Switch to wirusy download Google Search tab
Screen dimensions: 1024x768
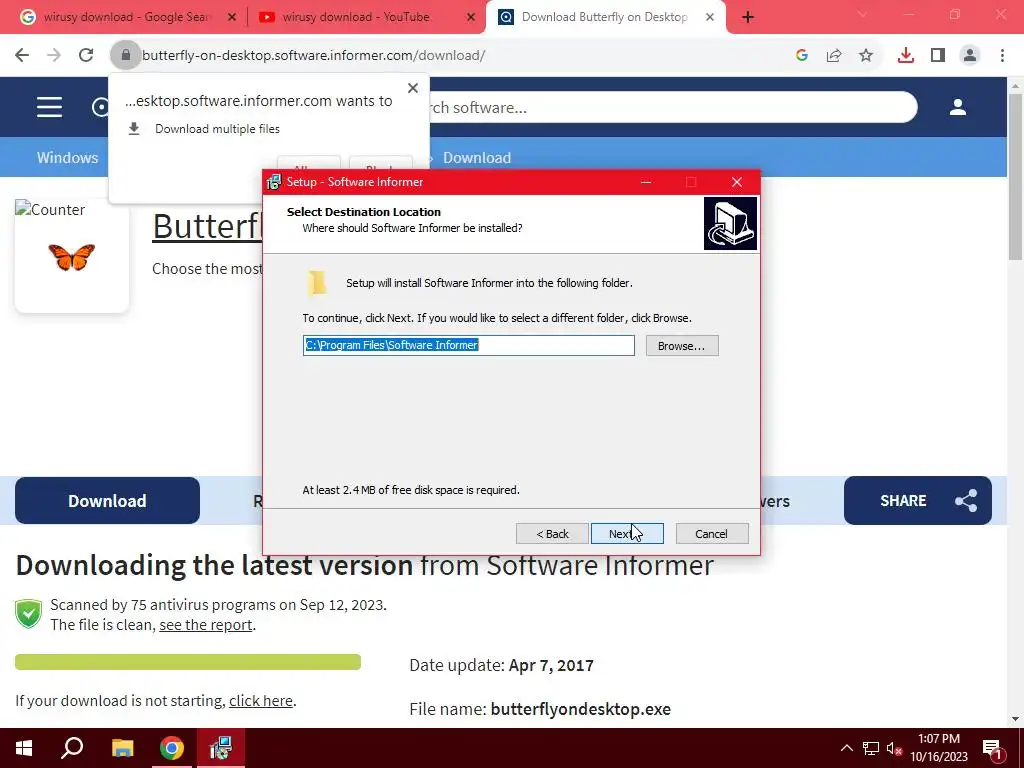pyautogui.click(x=125, y=17)
